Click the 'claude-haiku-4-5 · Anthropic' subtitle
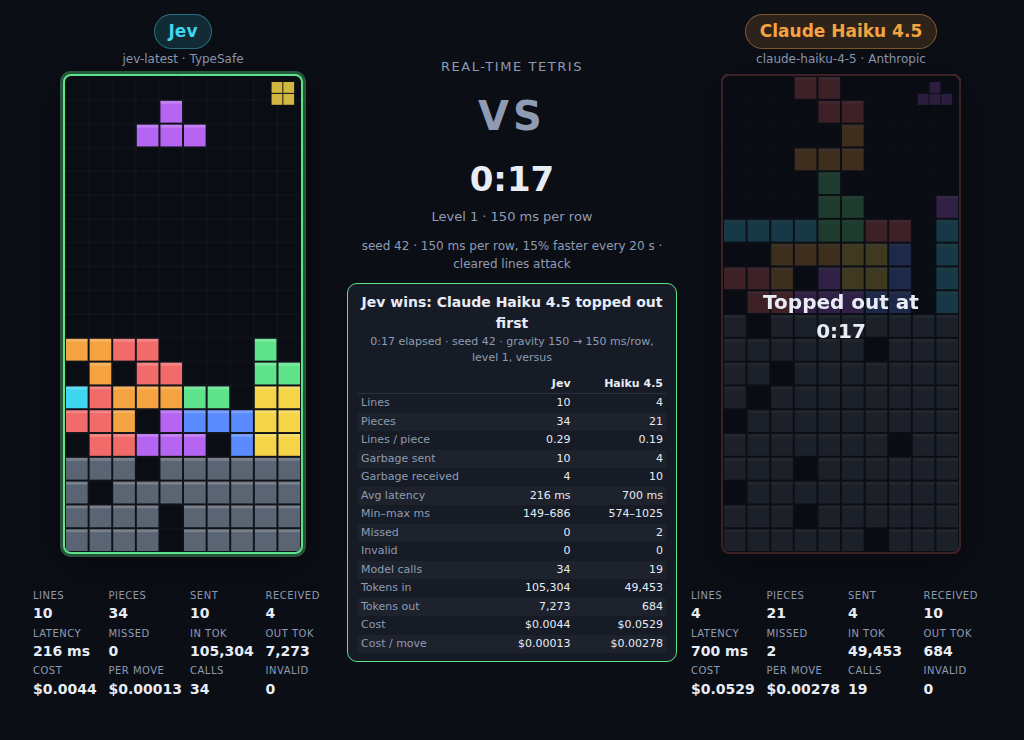Screen dimensions: 1024x740 [840, 59]
